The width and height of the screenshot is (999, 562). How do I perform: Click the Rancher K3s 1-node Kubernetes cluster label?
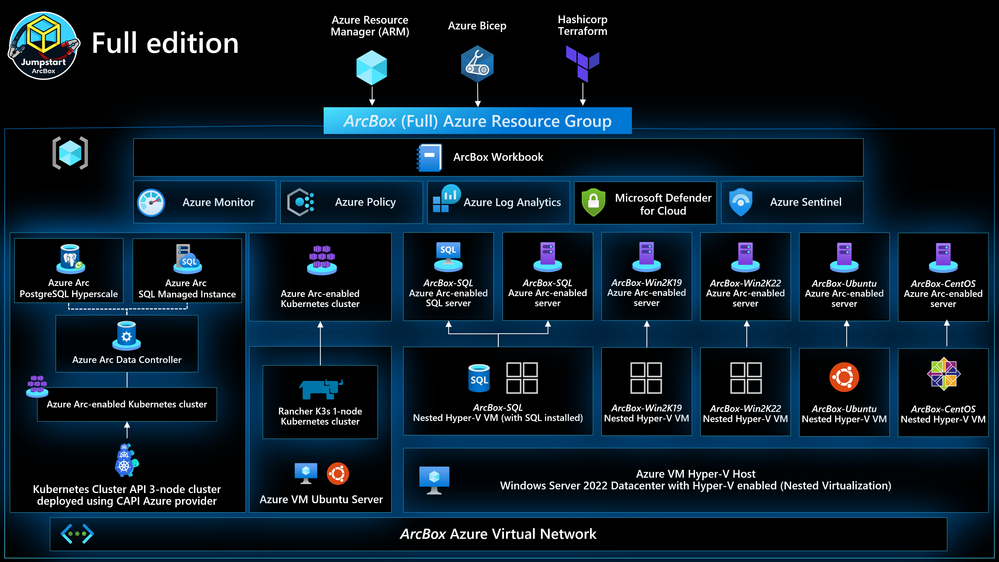pos(320,416)
